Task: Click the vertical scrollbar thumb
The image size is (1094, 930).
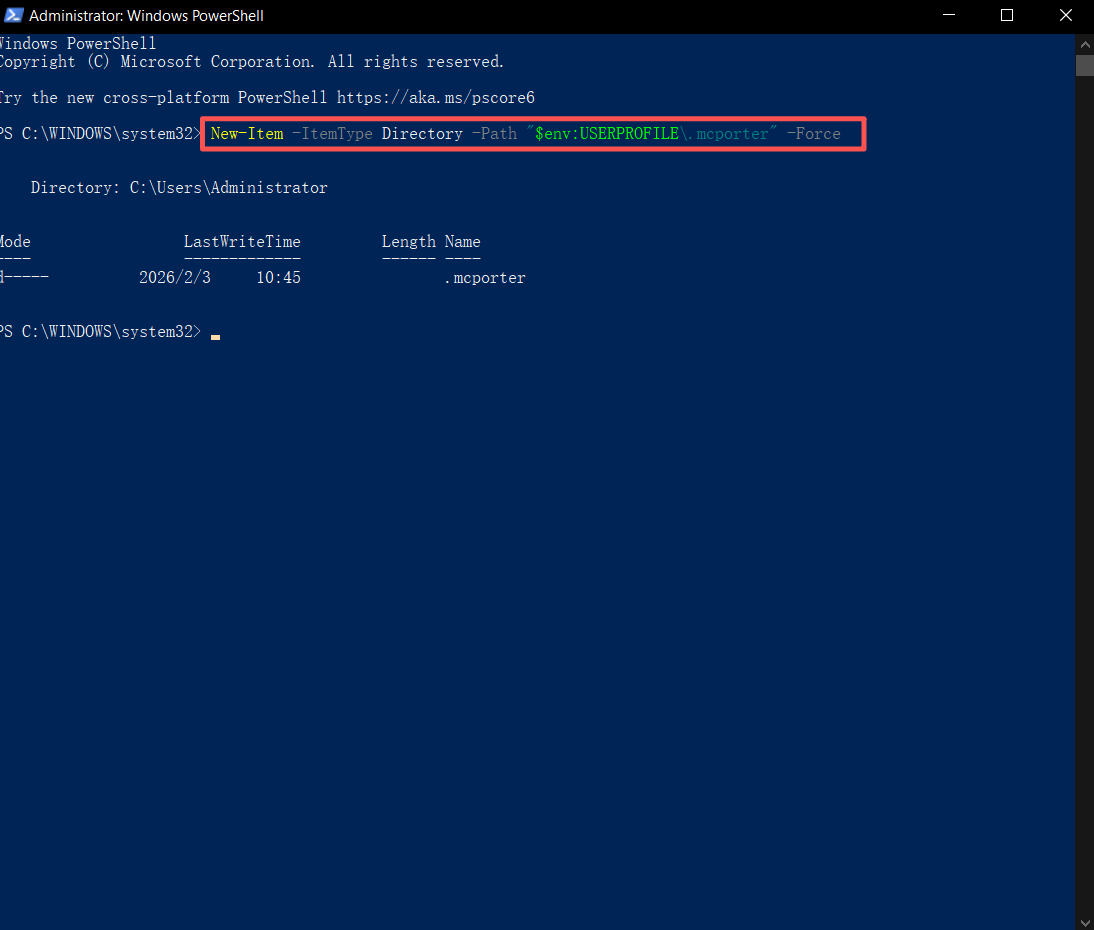Action: (1085, 66)
